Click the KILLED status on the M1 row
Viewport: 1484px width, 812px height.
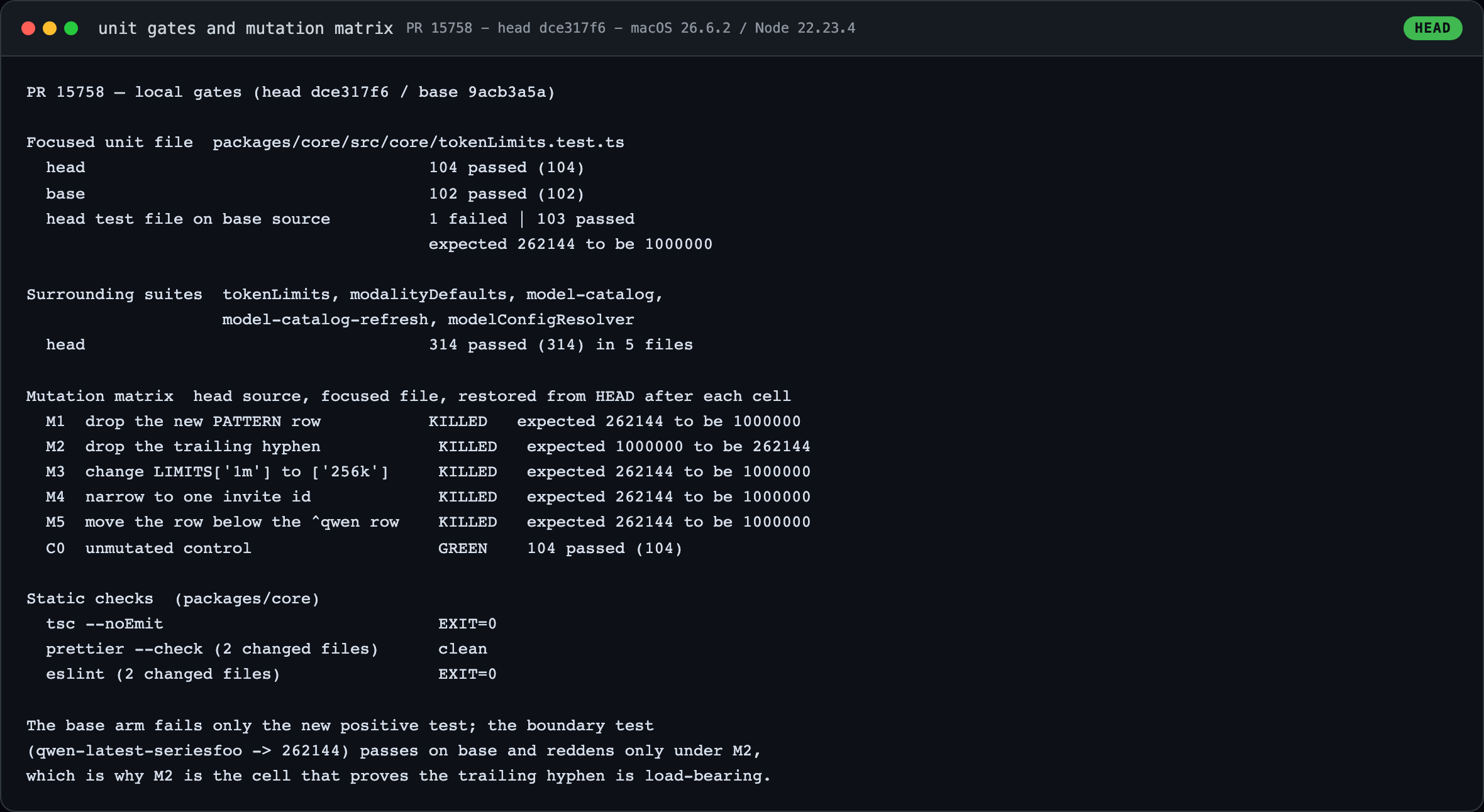click(458, 421)
